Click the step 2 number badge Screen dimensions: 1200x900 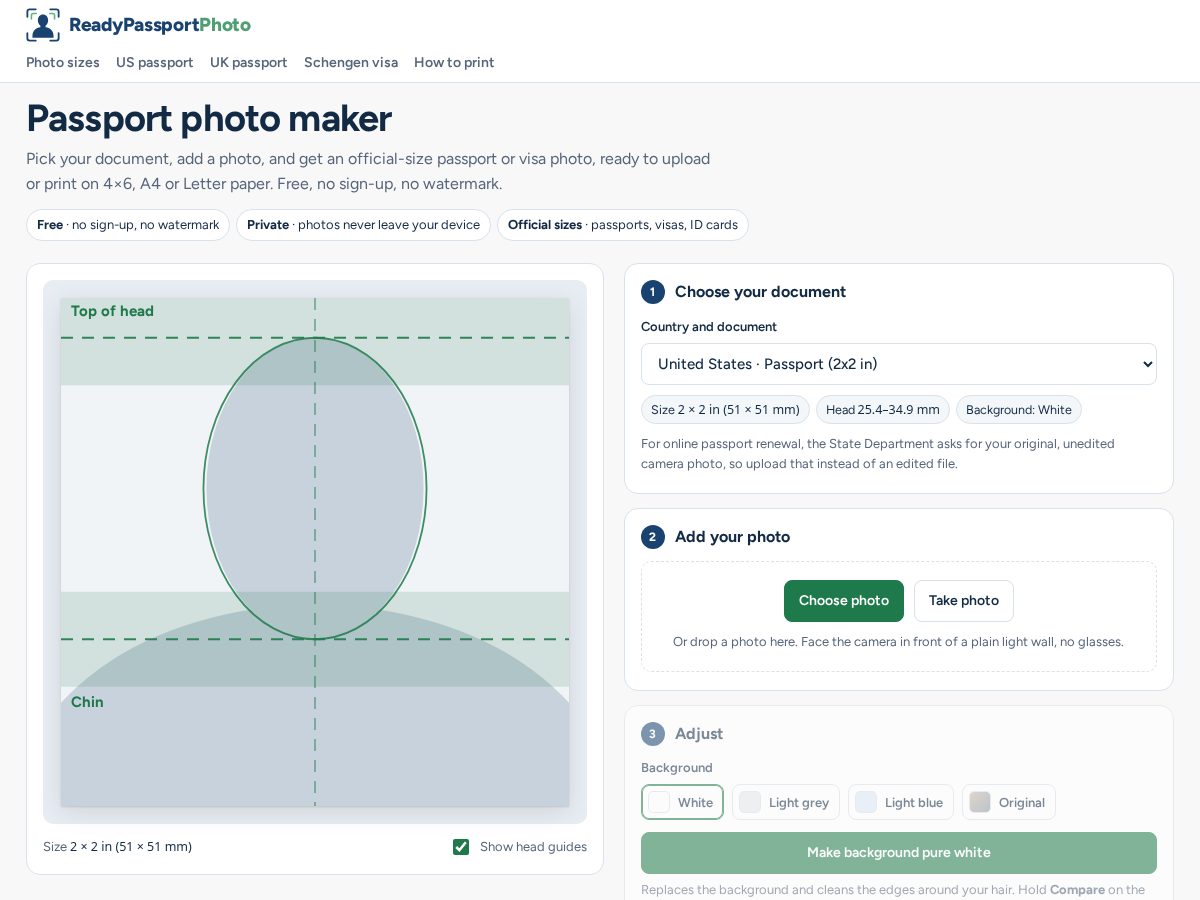[x=653, y=537]
